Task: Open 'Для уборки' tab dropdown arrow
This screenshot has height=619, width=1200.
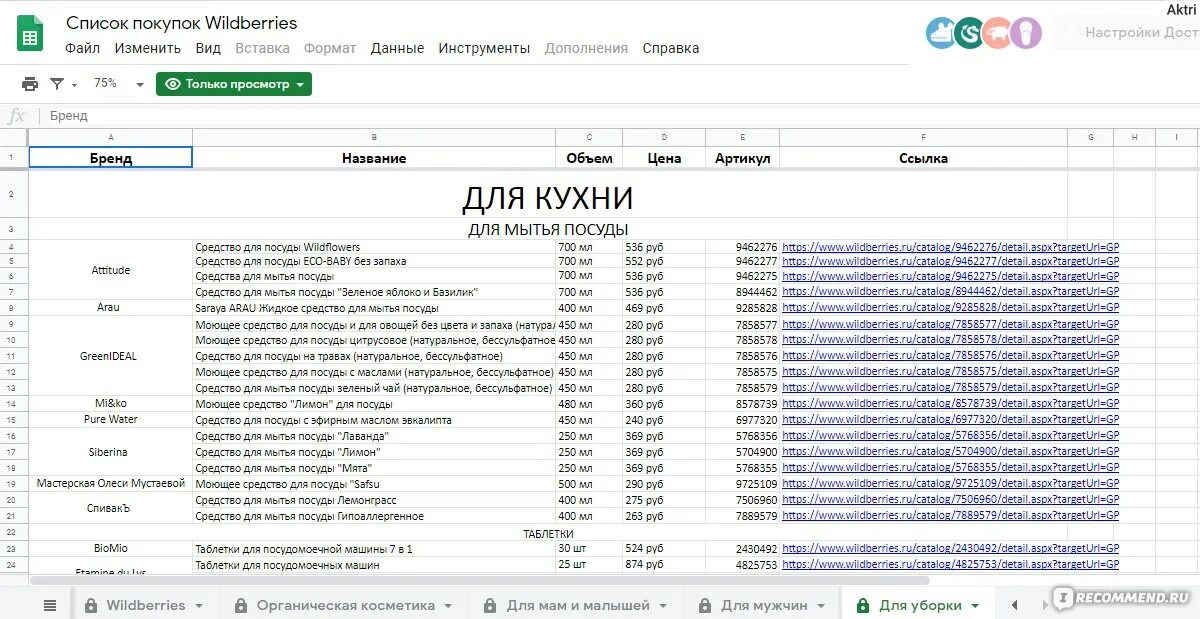Action: [976, 606]
